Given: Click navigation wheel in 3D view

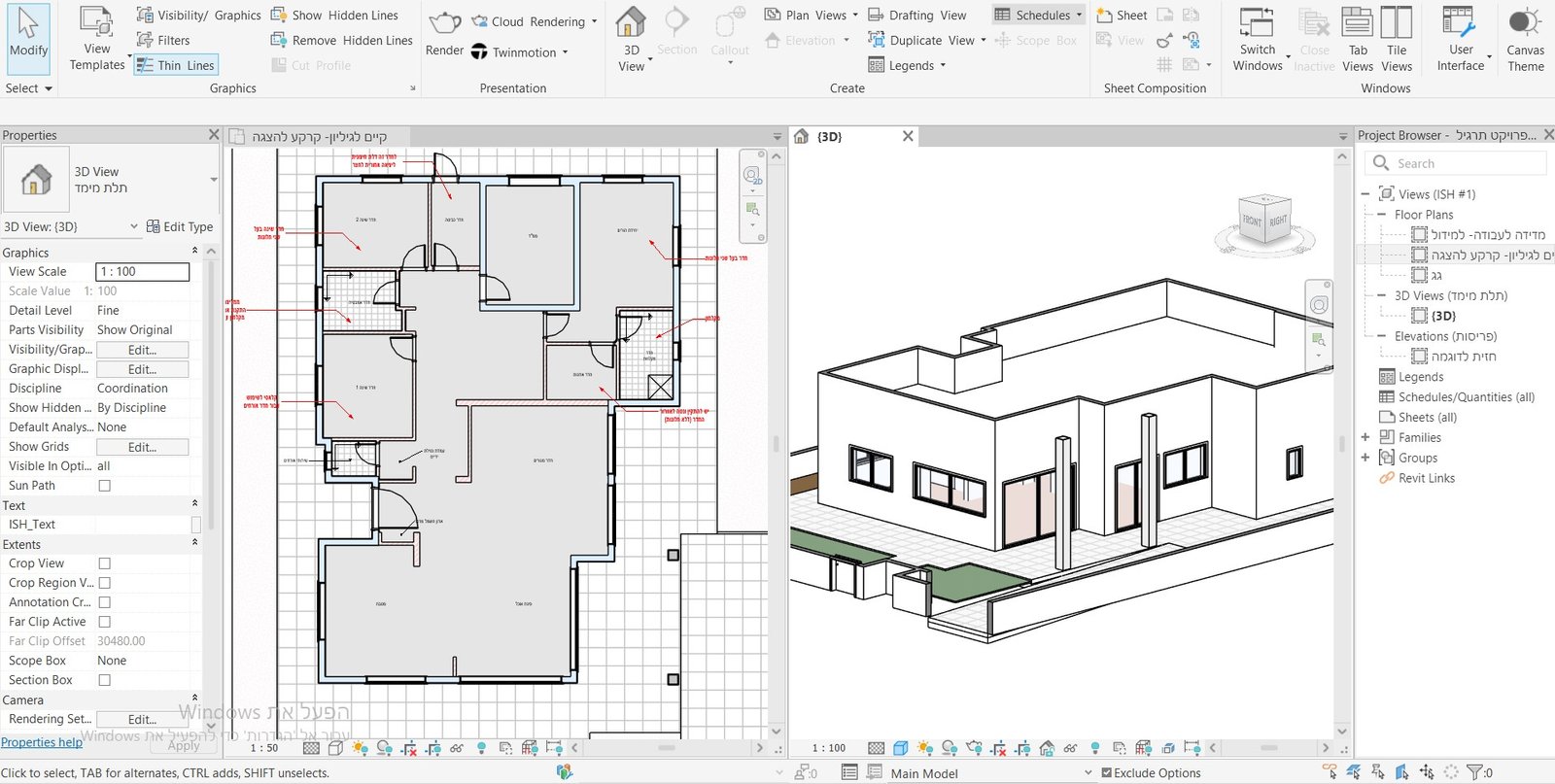Looking at the screenshot, I should click(x=1319, y=305).
